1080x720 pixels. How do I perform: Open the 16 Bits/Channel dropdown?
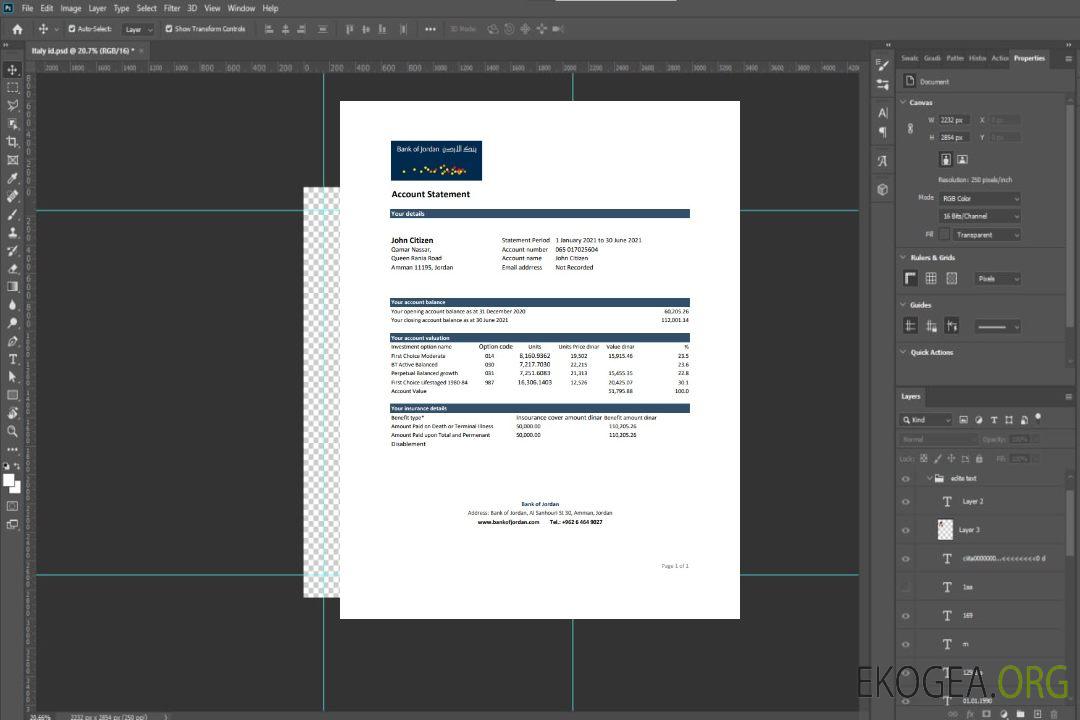(979, 216)
